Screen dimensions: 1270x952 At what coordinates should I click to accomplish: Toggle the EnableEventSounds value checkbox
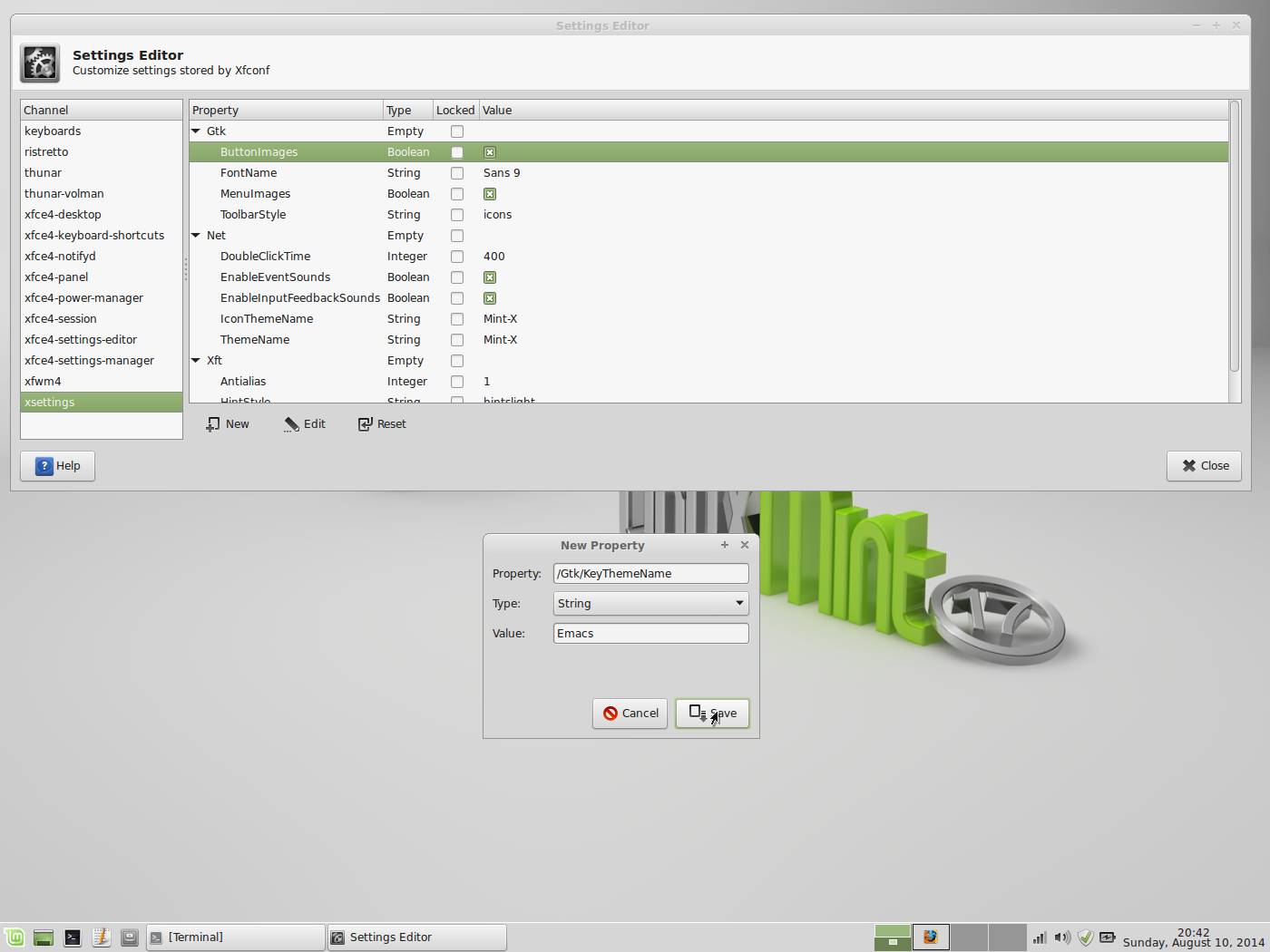coord(490,277)
